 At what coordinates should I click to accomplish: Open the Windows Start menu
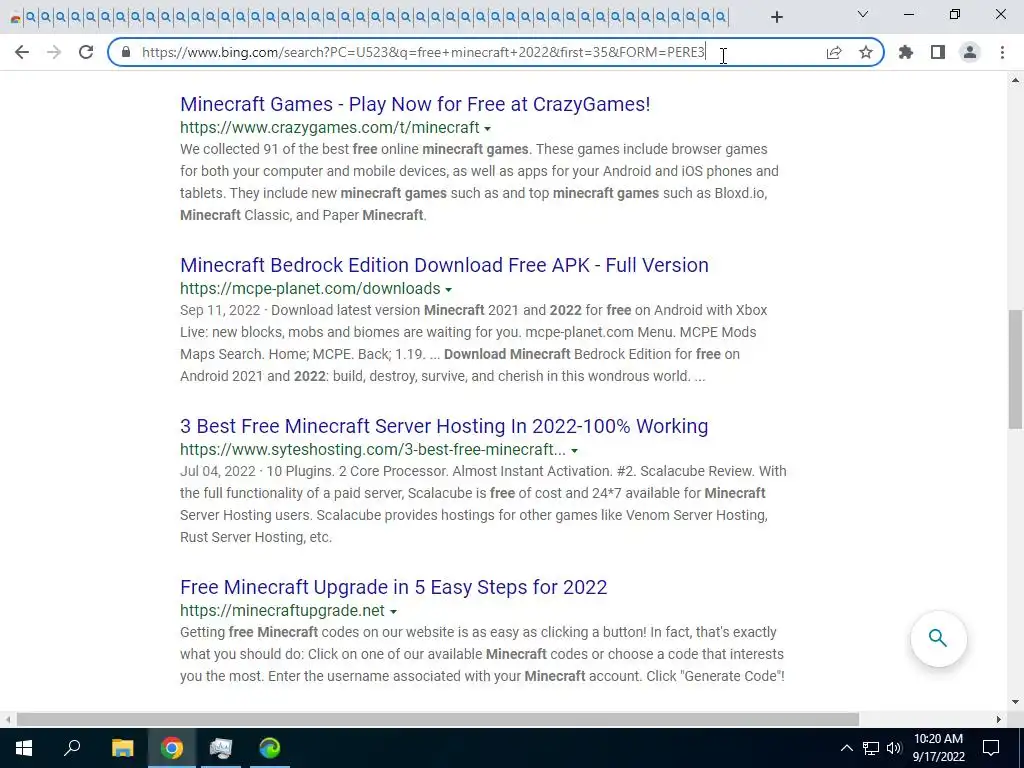[24, 748]
